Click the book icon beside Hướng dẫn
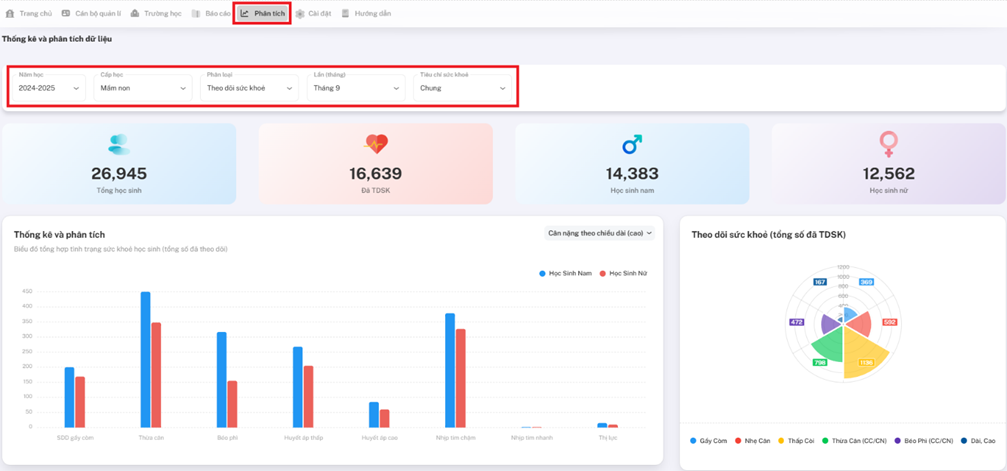 click(x=346, y=14)
